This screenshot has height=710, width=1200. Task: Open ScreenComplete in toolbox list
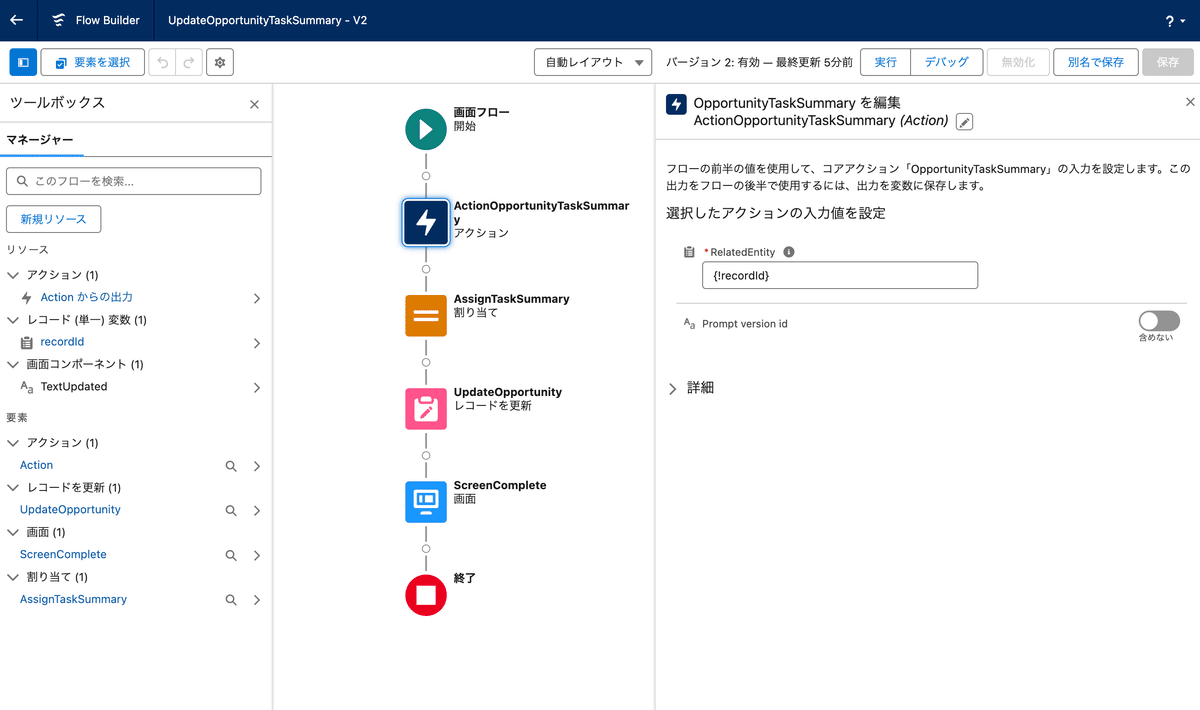[63, 554]
